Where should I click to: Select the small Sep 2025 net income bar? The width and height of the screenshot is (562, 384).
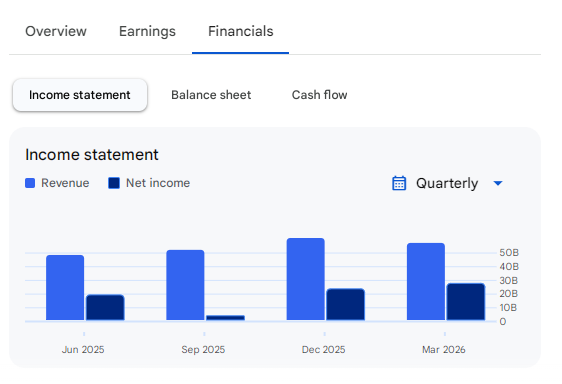(225, 318)
